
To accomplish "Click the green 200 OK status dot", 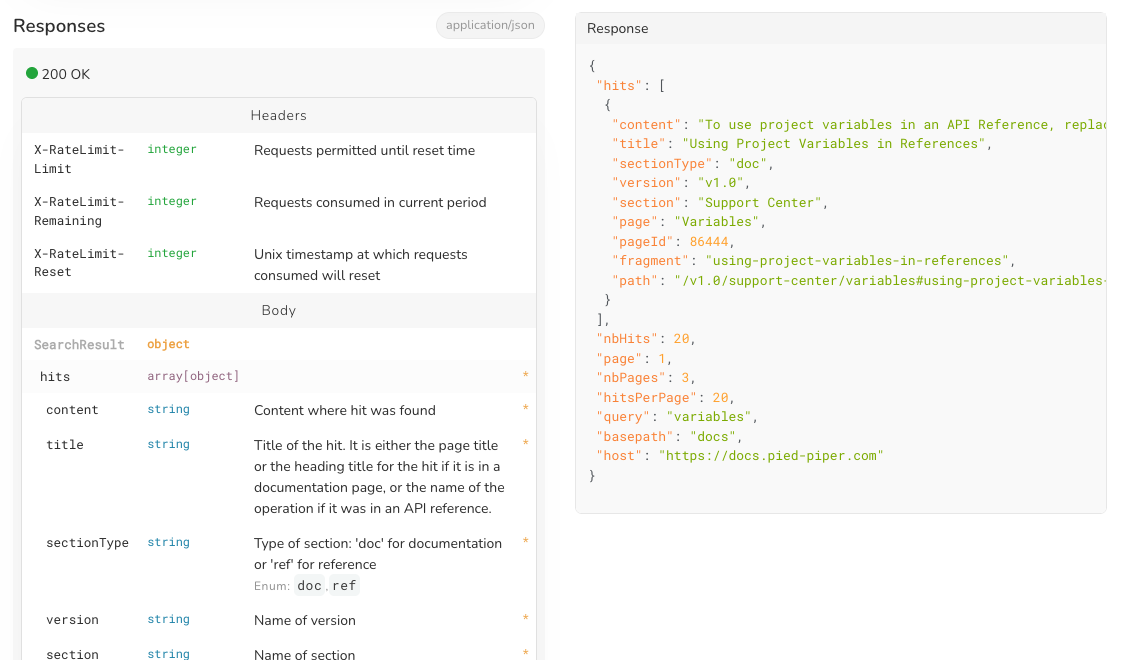I will point(32,73).
